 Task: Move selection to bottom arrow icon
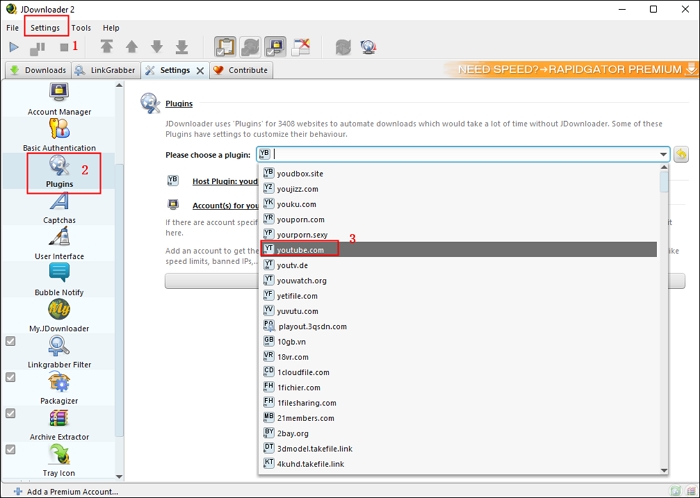[x=182, y=46]
